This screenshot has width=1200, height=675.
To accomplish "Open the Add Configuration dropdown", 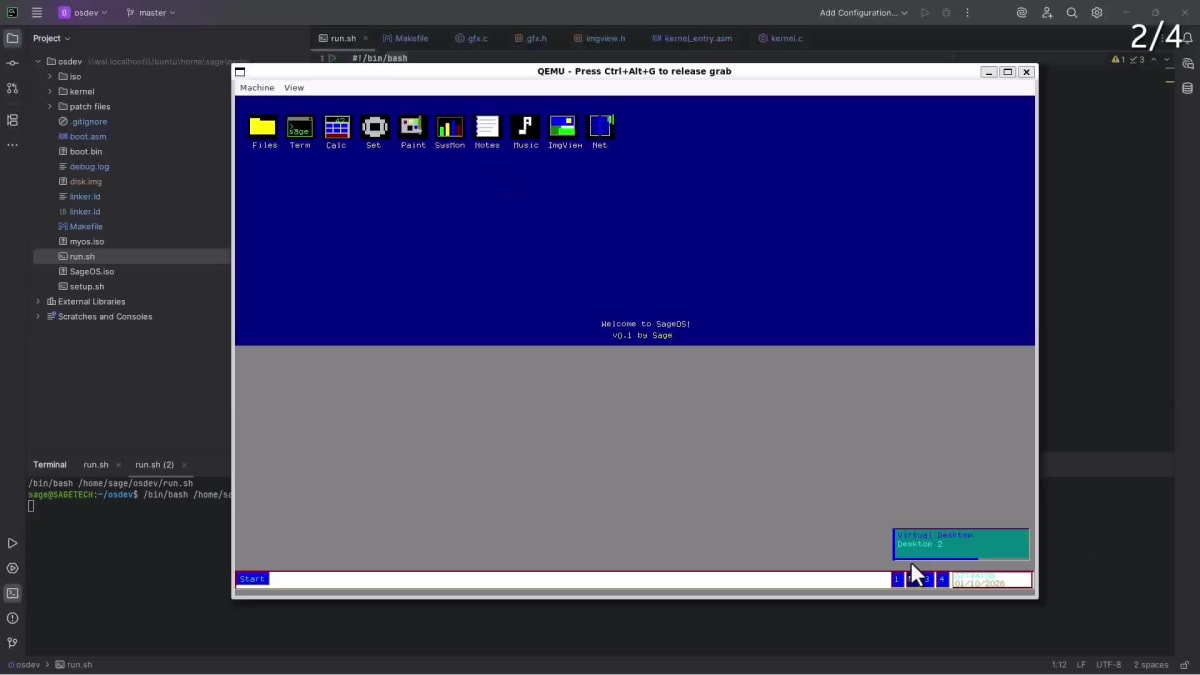I will tap(863, 13).
